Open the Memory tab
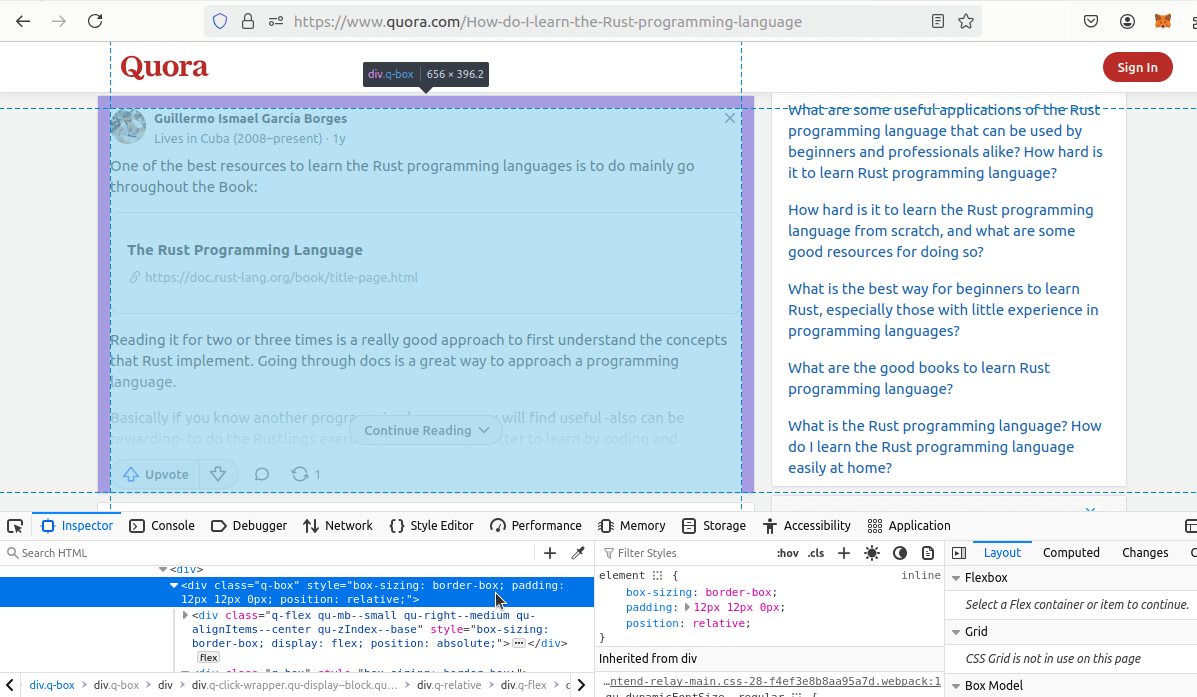 click(631, 526)
